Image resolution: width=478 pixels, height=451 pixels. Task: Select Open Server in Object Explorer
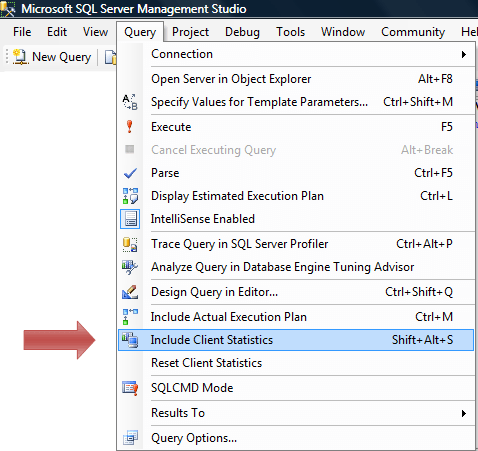coord(296,79)
